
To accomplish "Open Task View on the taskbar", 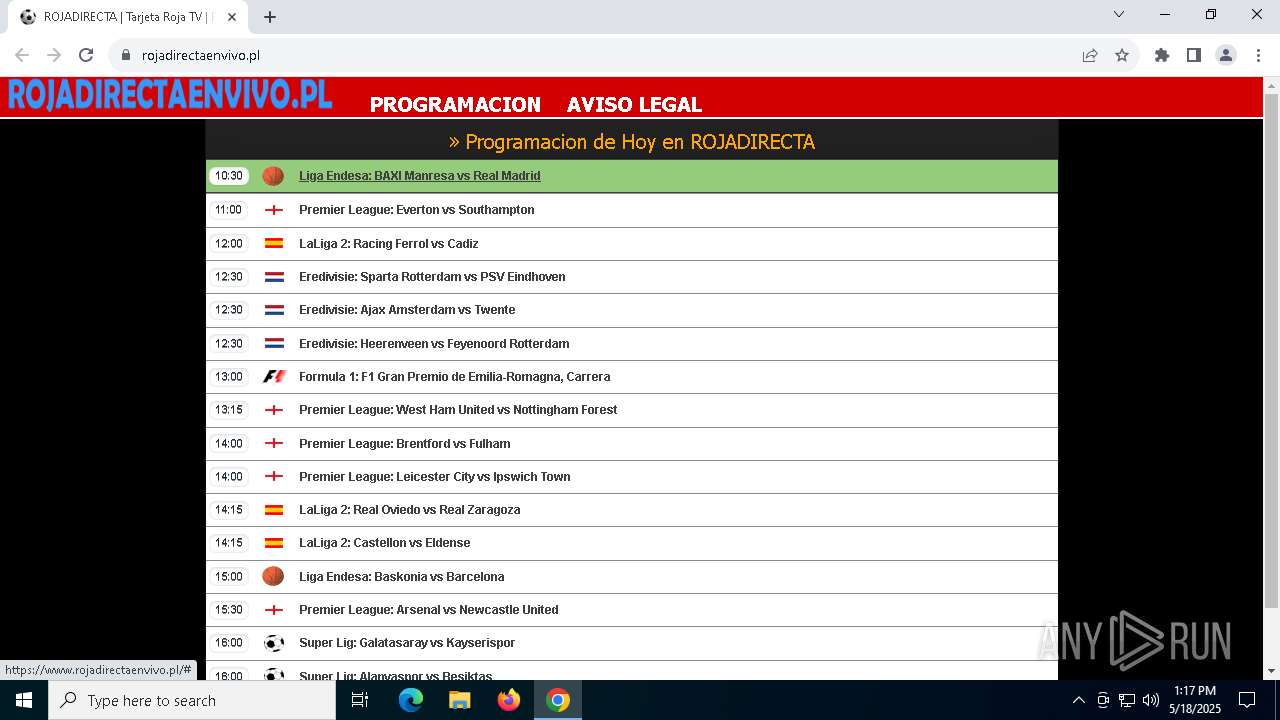I will point(360,700).
